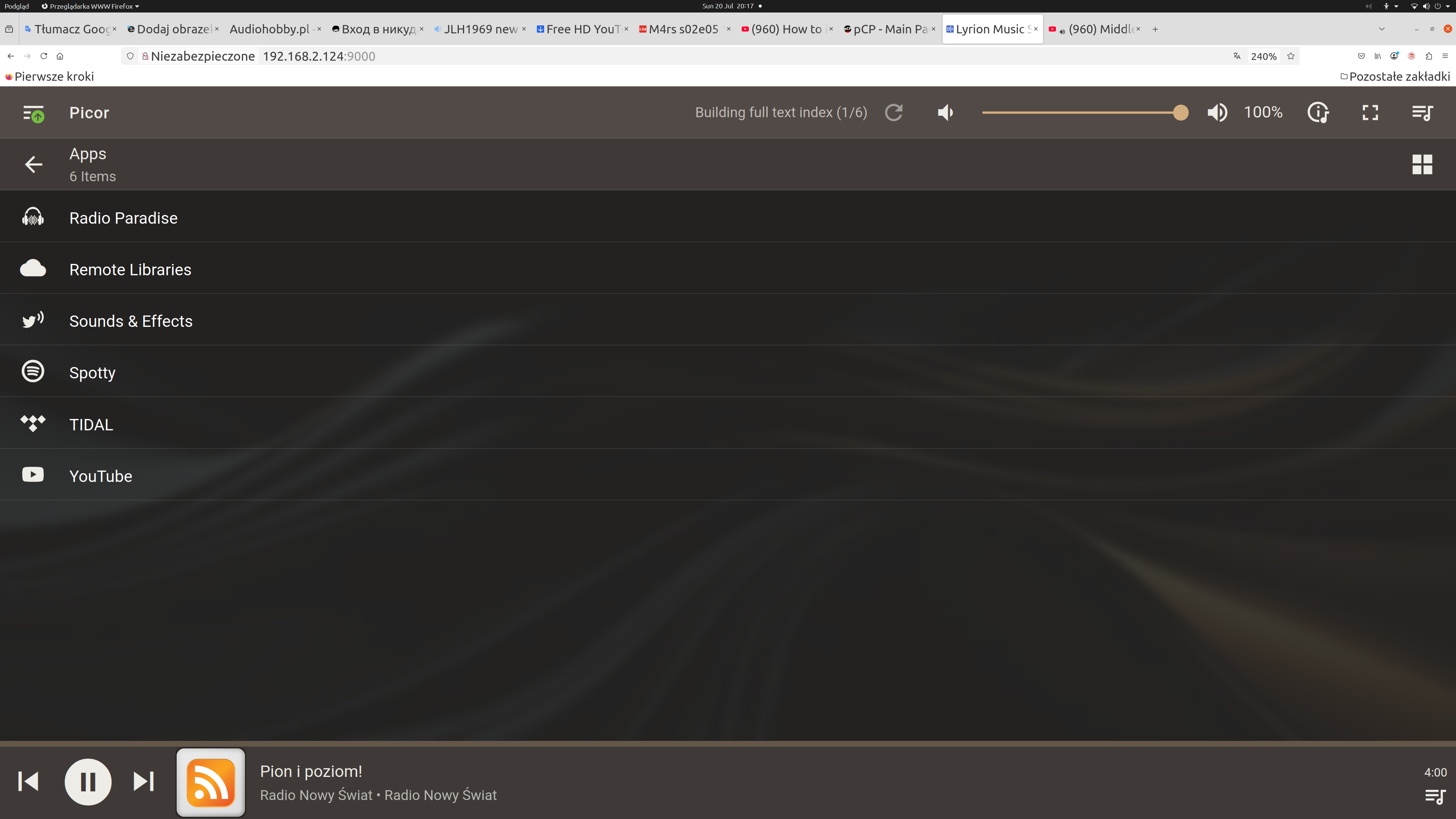Toggle fullscreen mode icon
This screenshot has height=819, width=1456.
point(1370,113)
